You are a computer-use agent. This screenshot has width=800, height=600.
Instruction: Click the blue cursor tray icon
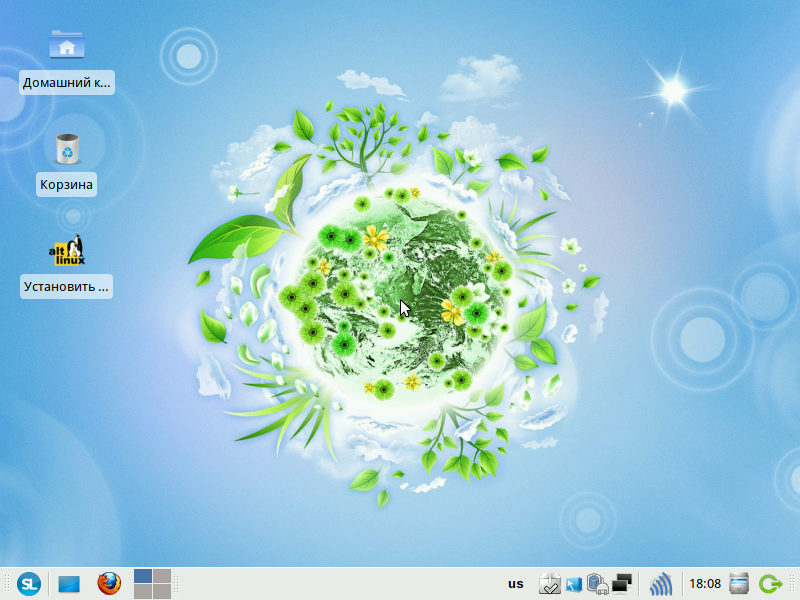click(573, 584)
